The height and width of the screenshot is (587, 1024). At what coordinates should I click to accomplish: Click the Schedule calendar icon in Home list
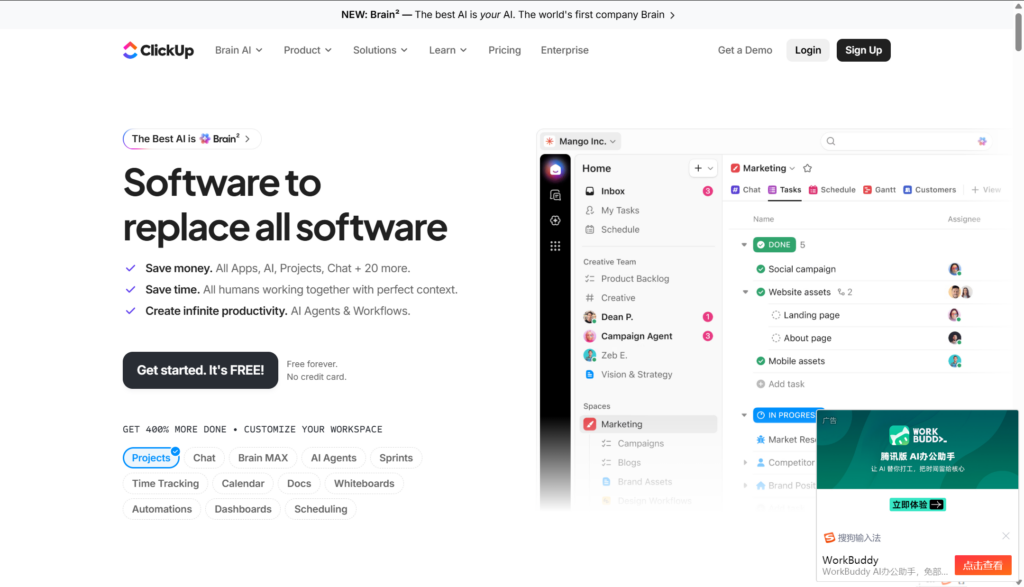(590, 230)
